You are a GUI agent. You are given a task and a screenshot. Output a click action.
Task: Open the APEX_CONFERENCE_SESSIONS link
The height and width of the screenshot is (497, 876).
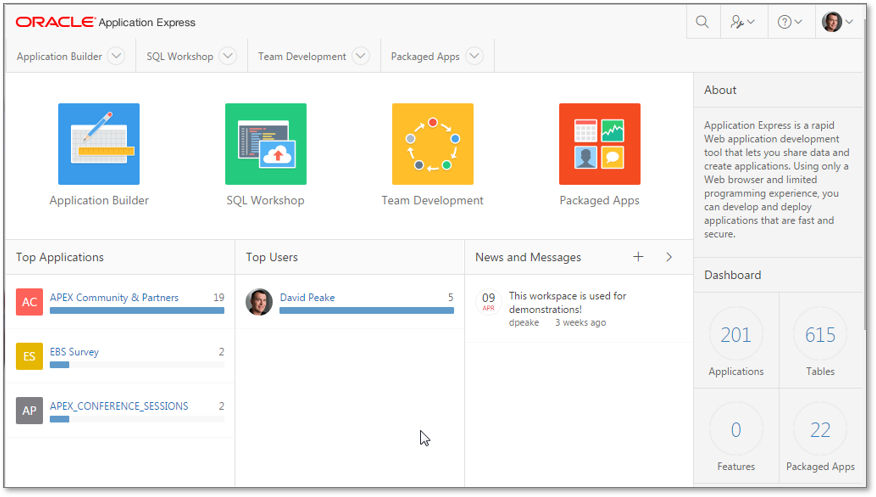point(119,406)
